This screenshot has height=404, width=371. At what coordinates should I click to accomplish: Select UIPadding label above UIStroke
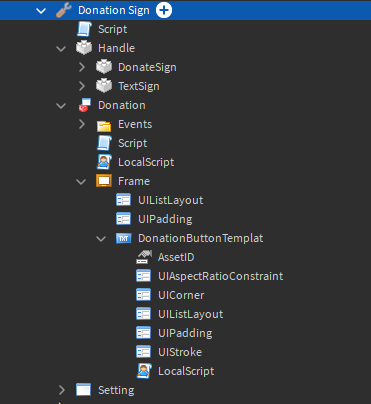(185, 333)
